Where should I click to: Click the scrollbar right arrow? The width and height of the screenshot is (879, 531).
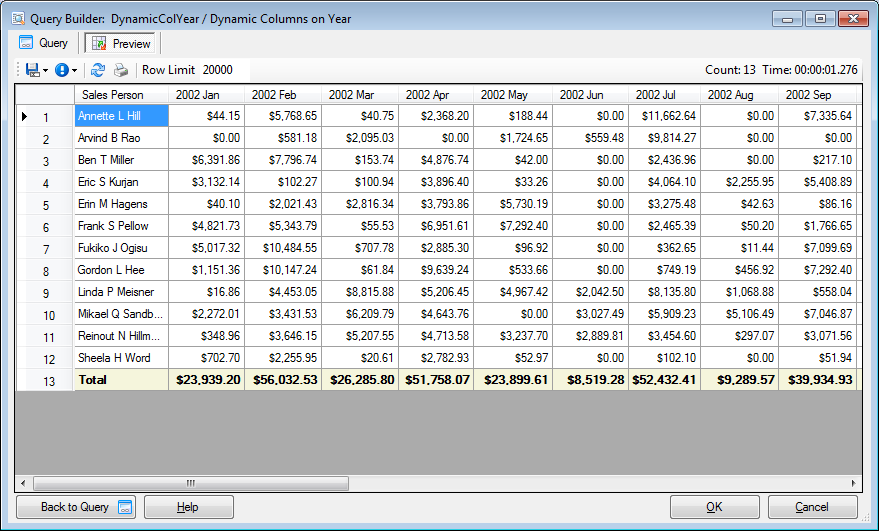(x=854, y=483)
